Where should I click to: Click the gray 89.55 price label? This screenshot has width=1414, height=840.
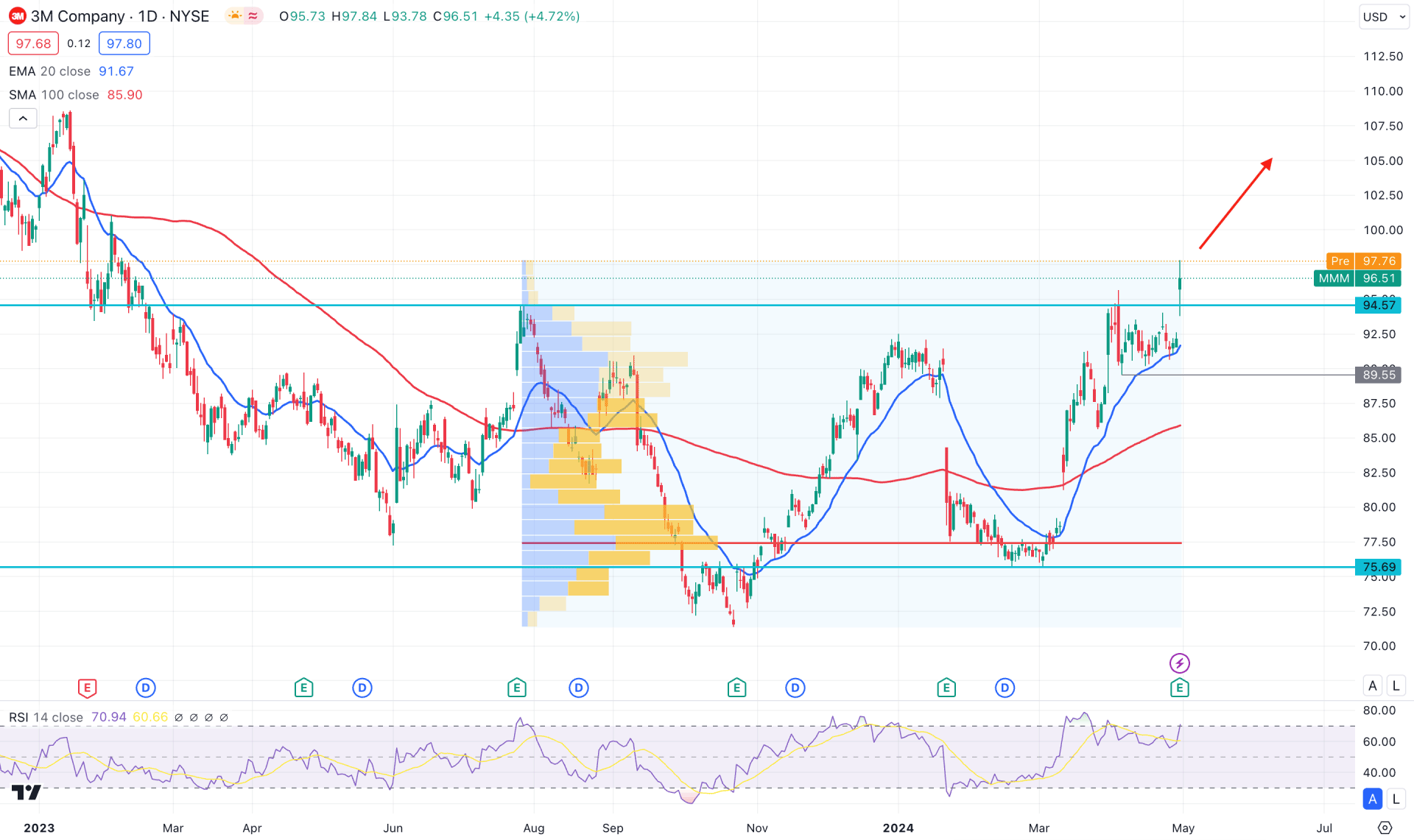click(1379, 375)
